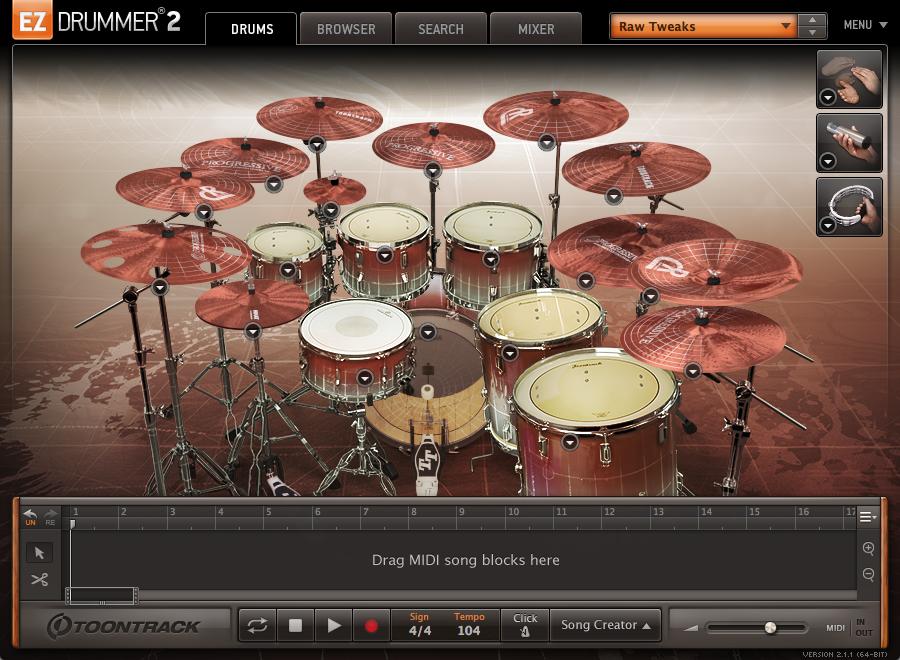900x660 pixels.
Task: Switch to the Browser tab
Action: (x=346, y=29)
